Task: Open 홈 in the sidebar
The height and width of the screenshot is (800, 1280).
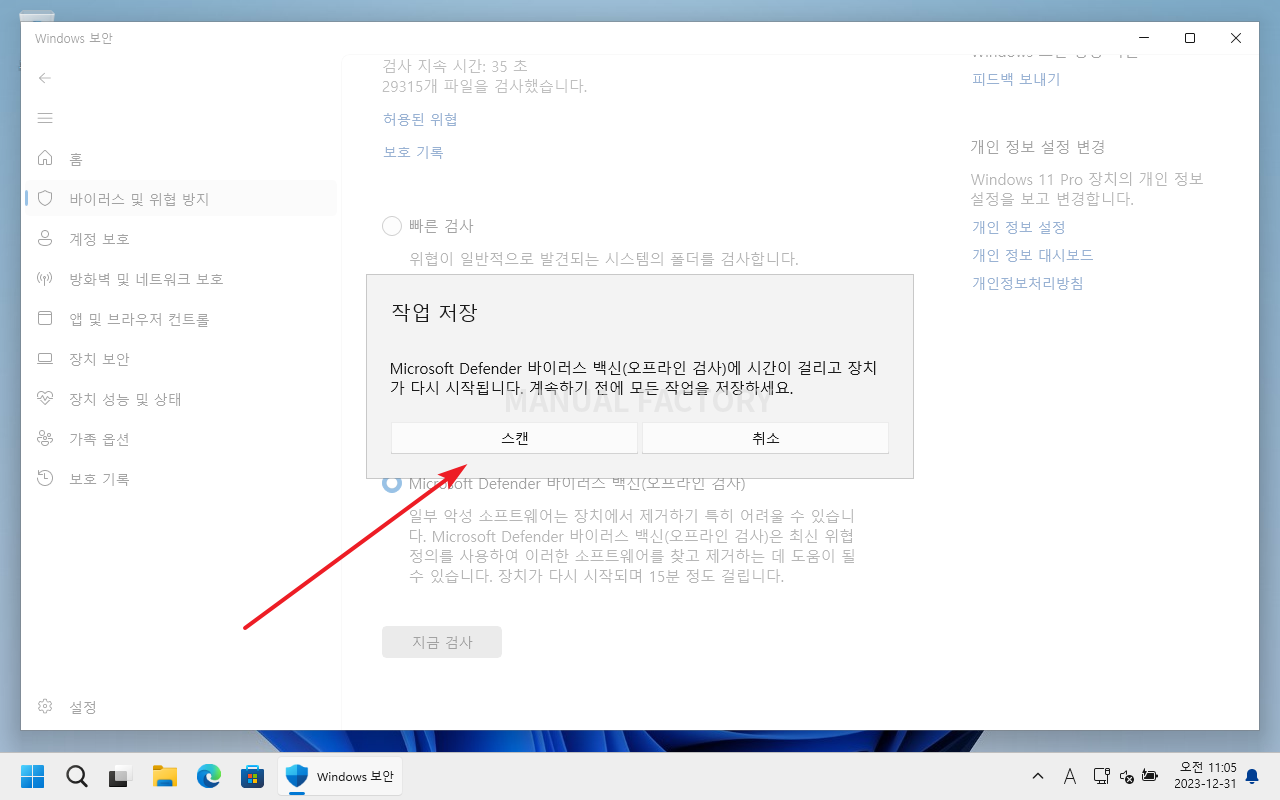Action: pos(180,159)
